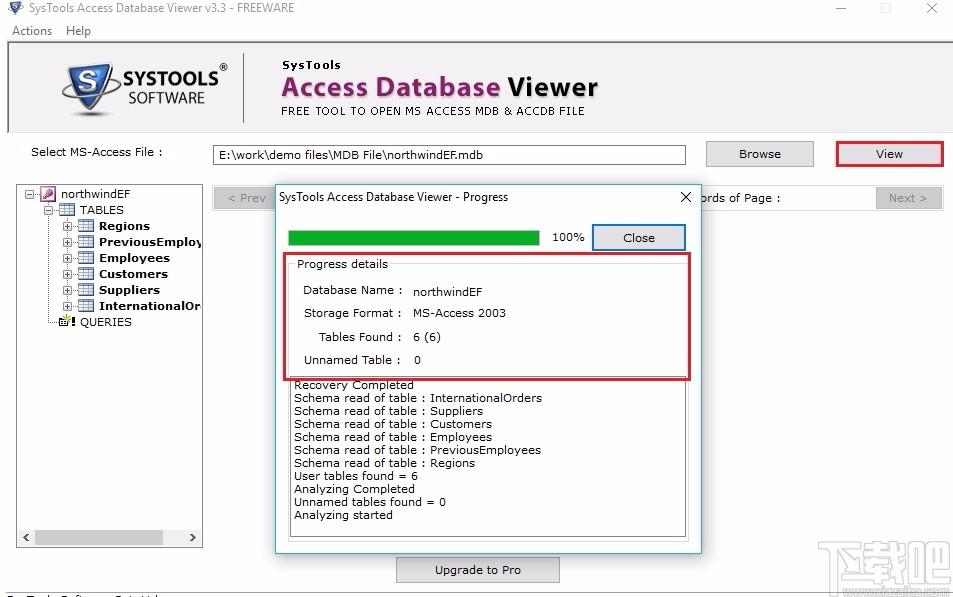The height and width of the screenshot is (597, 953).
Task: Click the Unnamed Table value '0'
Action: [x=418, y=360]
